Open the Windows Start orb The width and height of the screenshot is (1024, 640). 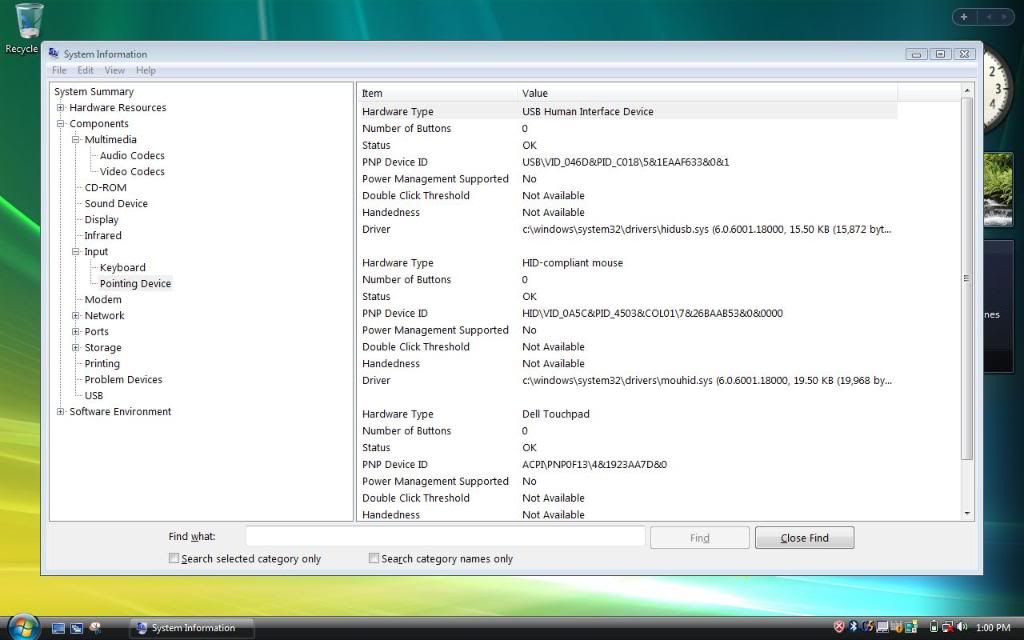pos(22,627)
